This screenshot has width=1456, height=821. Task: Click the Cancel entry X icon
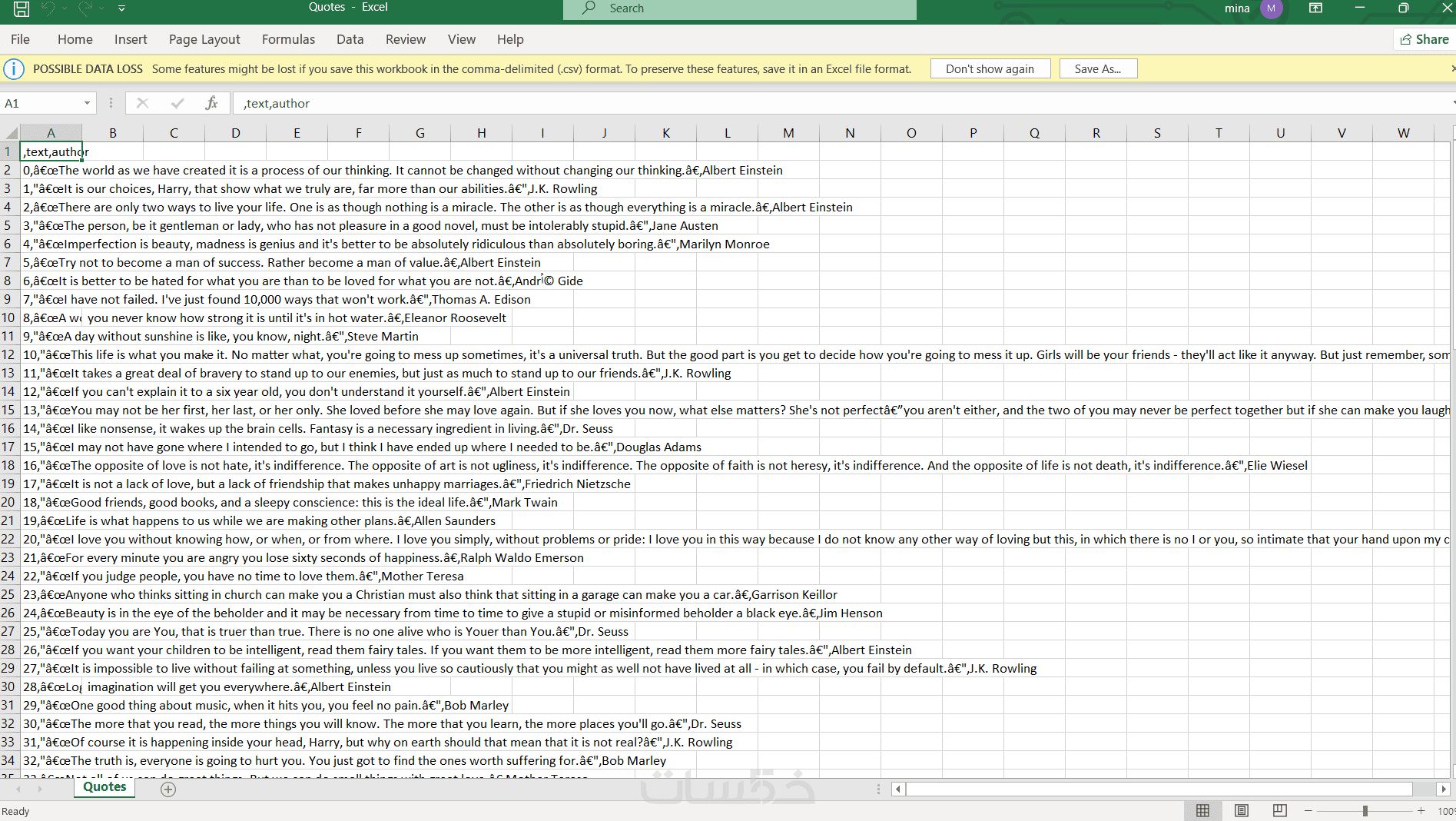(142, 103)
